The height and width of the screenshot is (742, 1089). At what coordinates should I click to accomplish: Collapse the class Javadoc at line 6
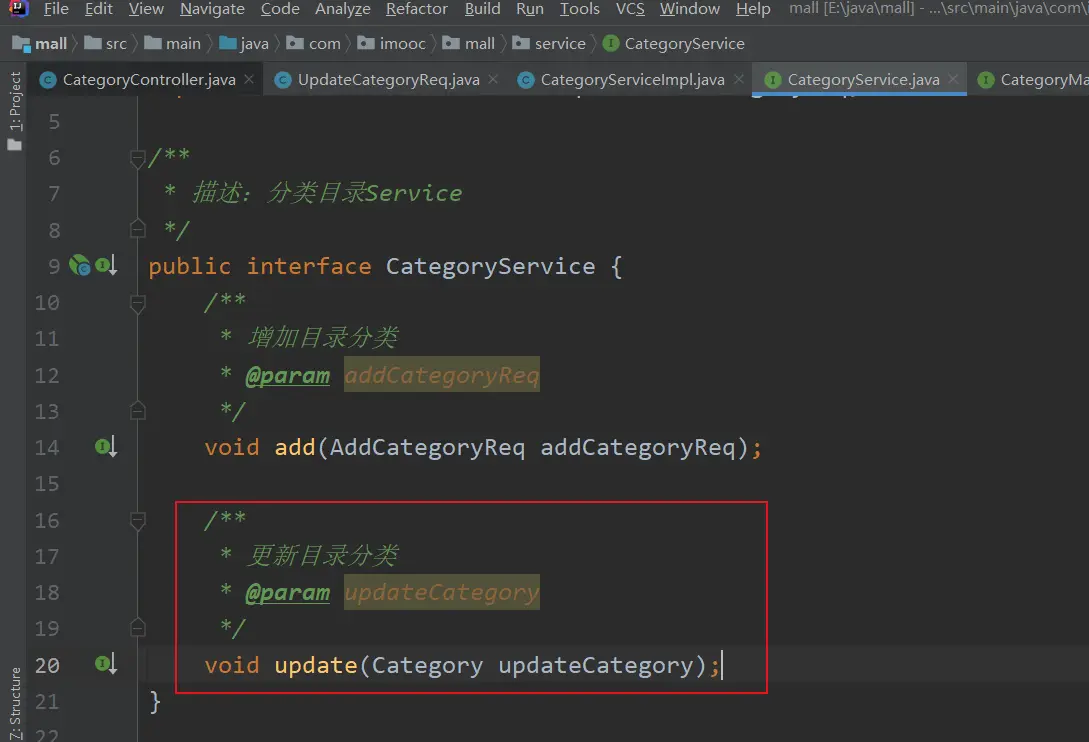tap(137, 157)
